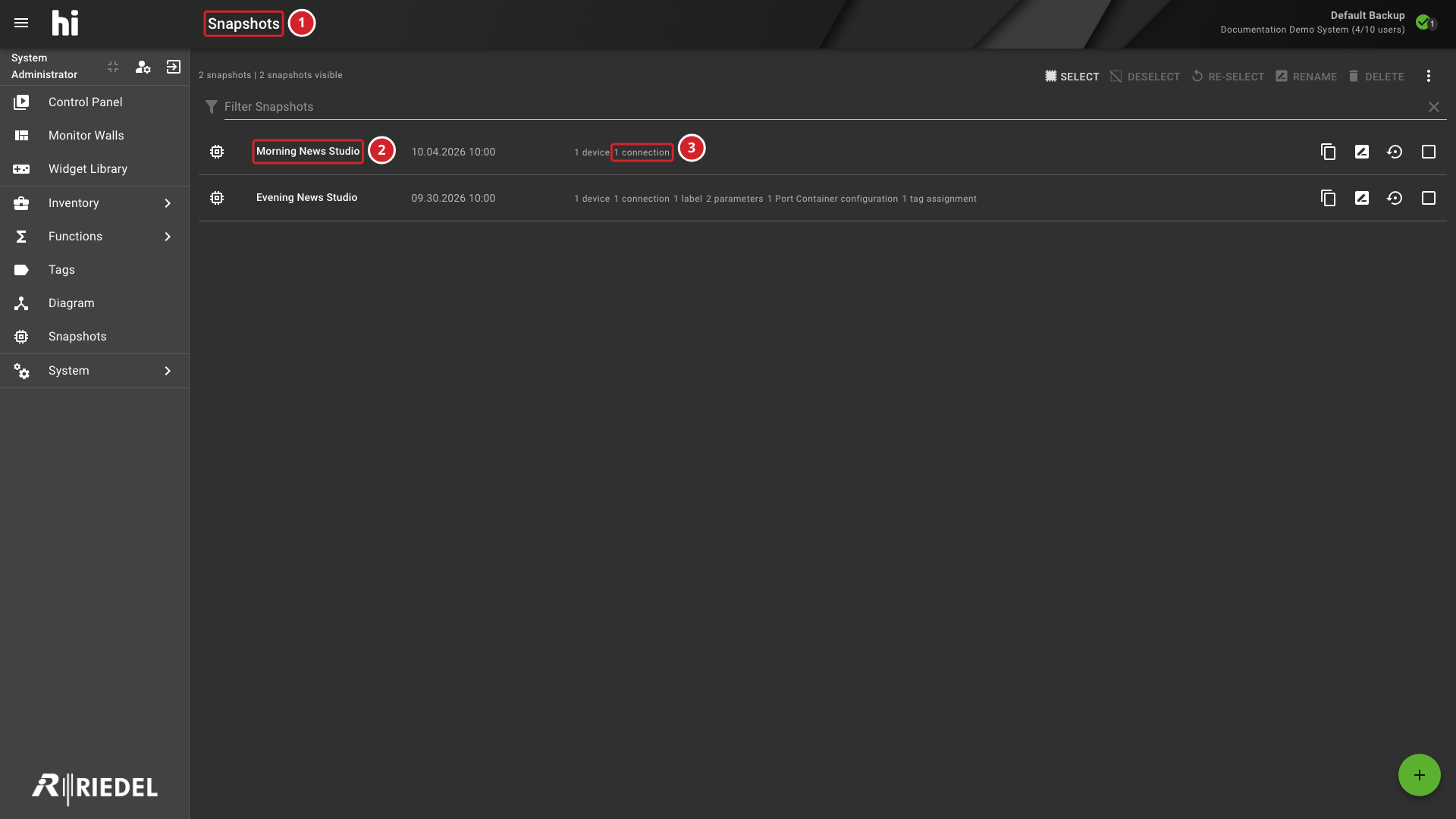Click the System gears icon
This screenshot has width=1456, height=819.
[x=21, y=370]
